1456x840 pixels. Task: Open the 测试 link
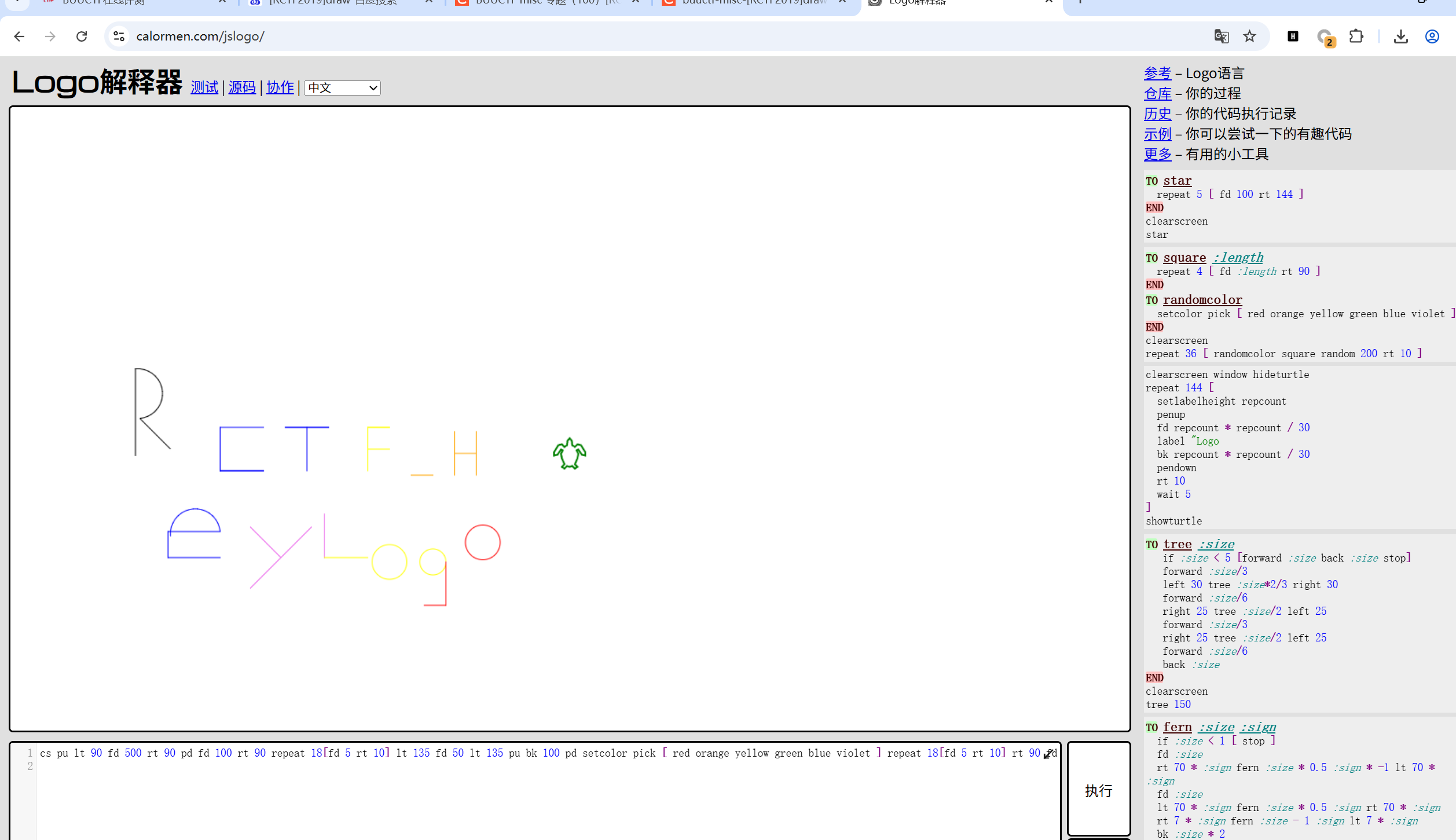pos(204,87)
